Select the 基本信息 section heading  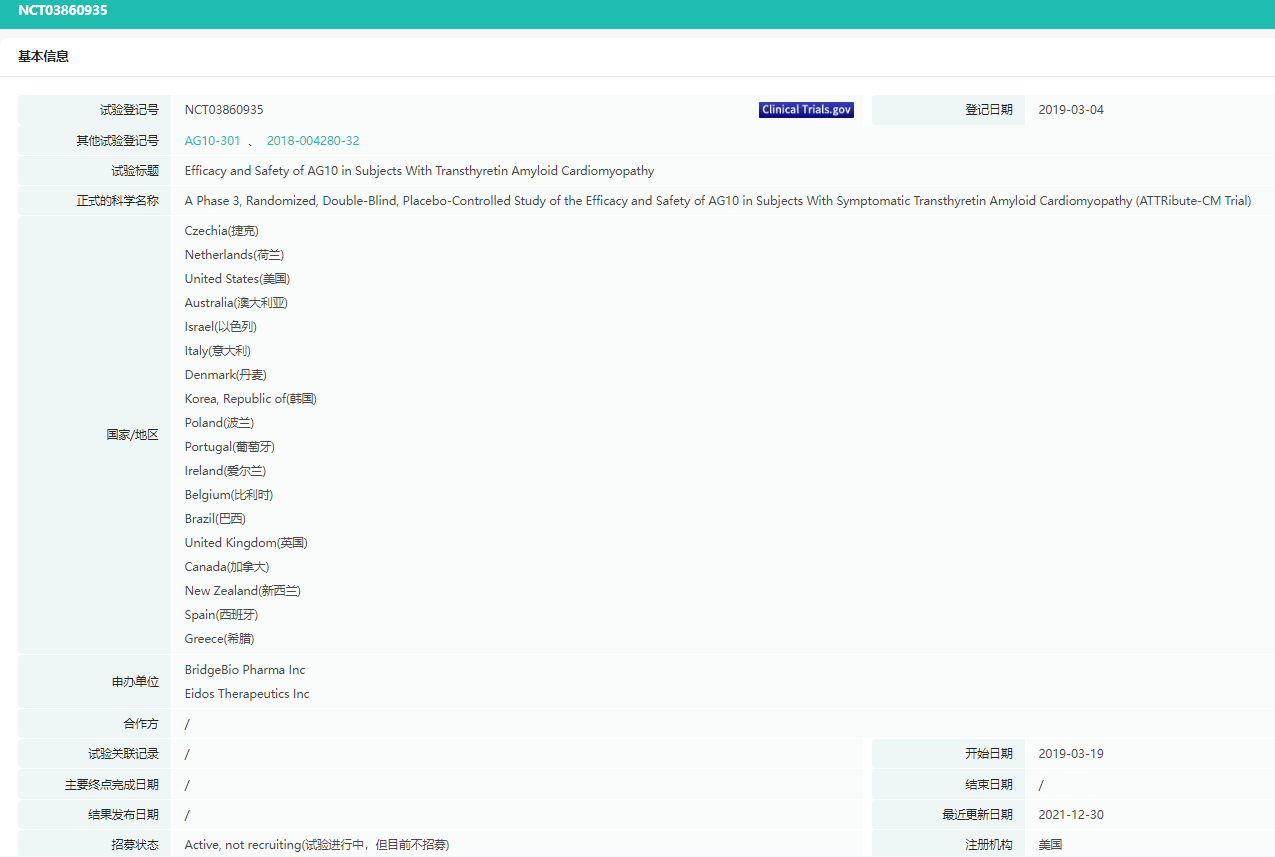click(44, 57)
